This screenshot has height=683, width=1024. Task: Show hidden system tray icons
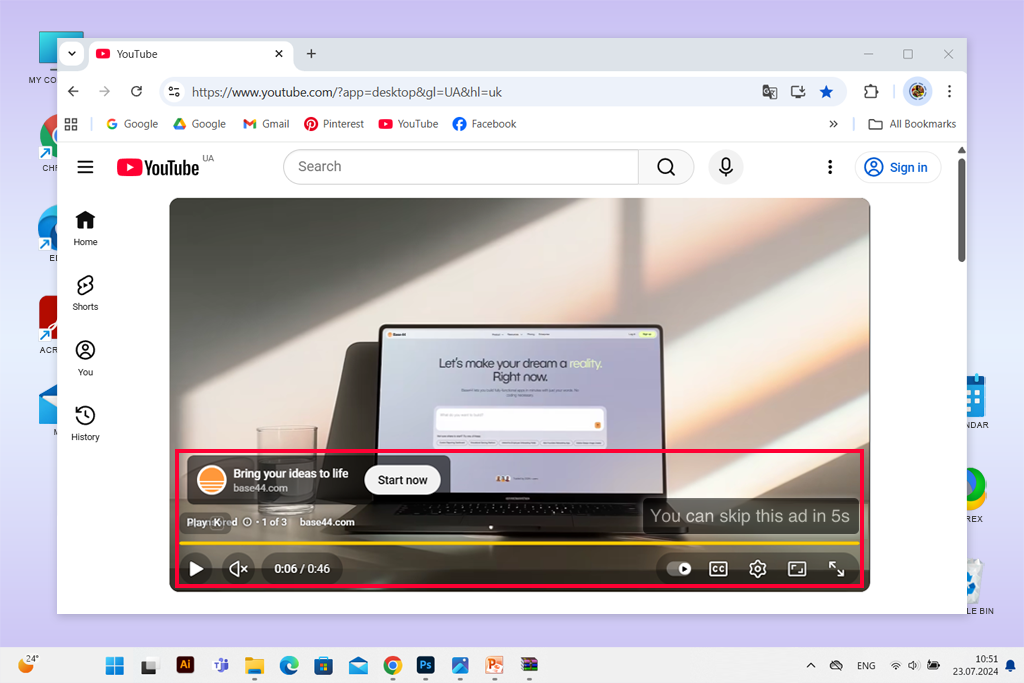click(810, 665)
